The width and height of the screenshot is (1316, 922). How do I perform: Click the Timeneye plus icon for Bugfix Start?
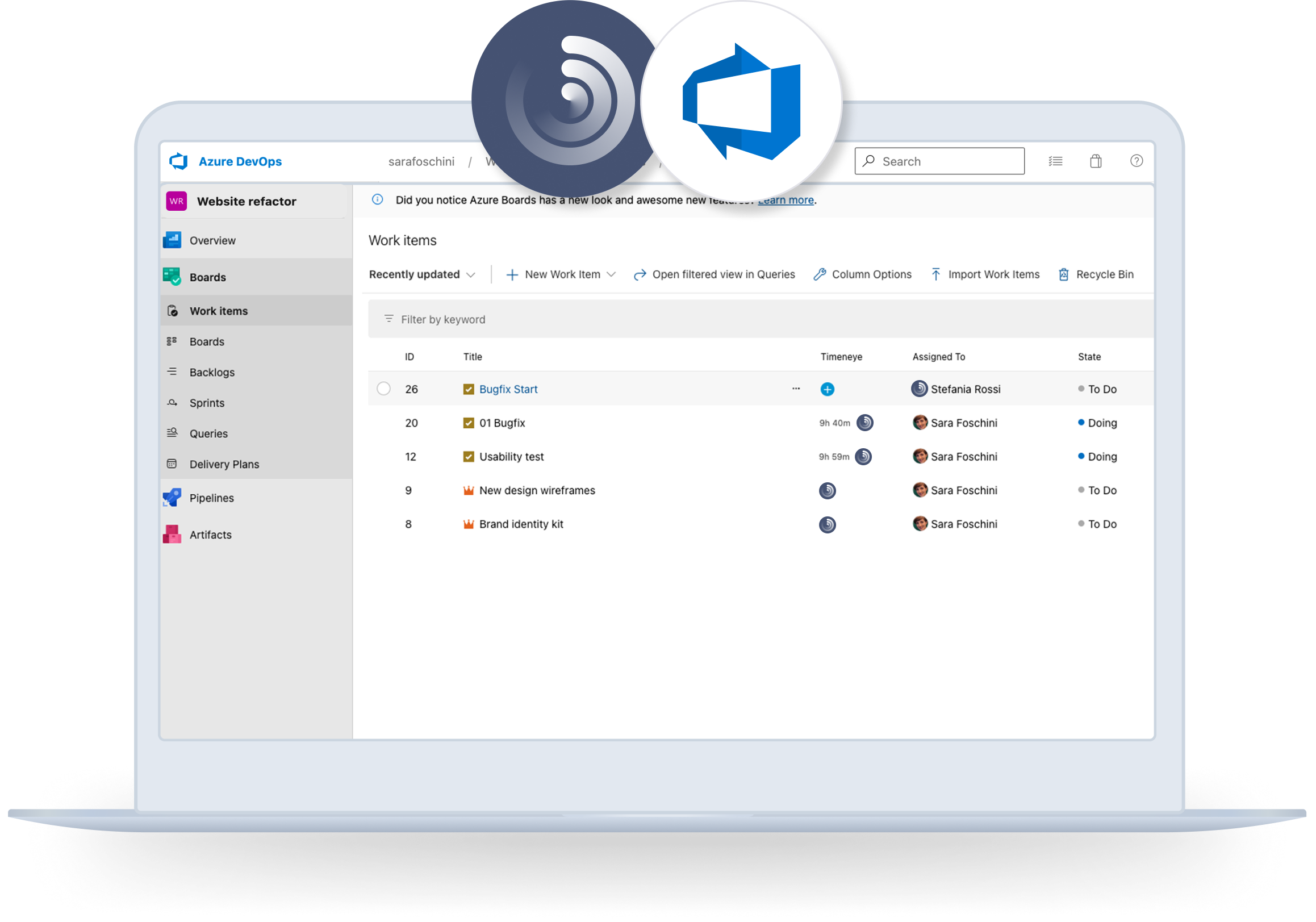827,389
